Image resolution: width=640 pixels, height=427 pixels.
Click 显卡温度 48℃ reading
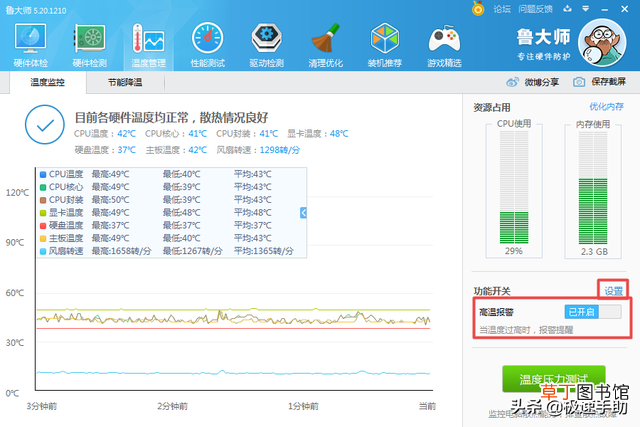(x=318, y=133)
